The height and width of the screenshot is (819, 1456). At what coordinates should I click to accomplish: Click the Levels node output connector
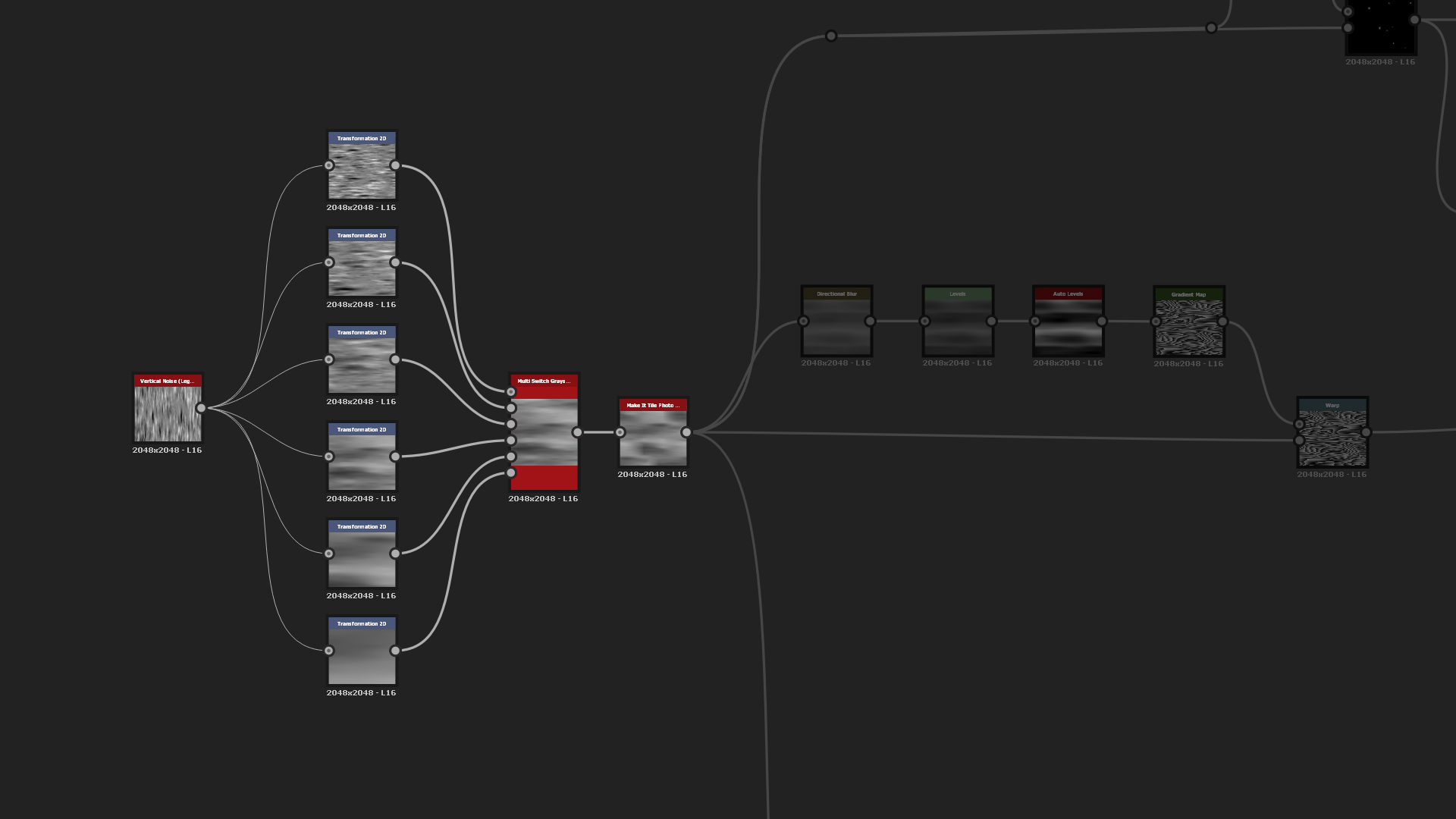coord(991,322)
